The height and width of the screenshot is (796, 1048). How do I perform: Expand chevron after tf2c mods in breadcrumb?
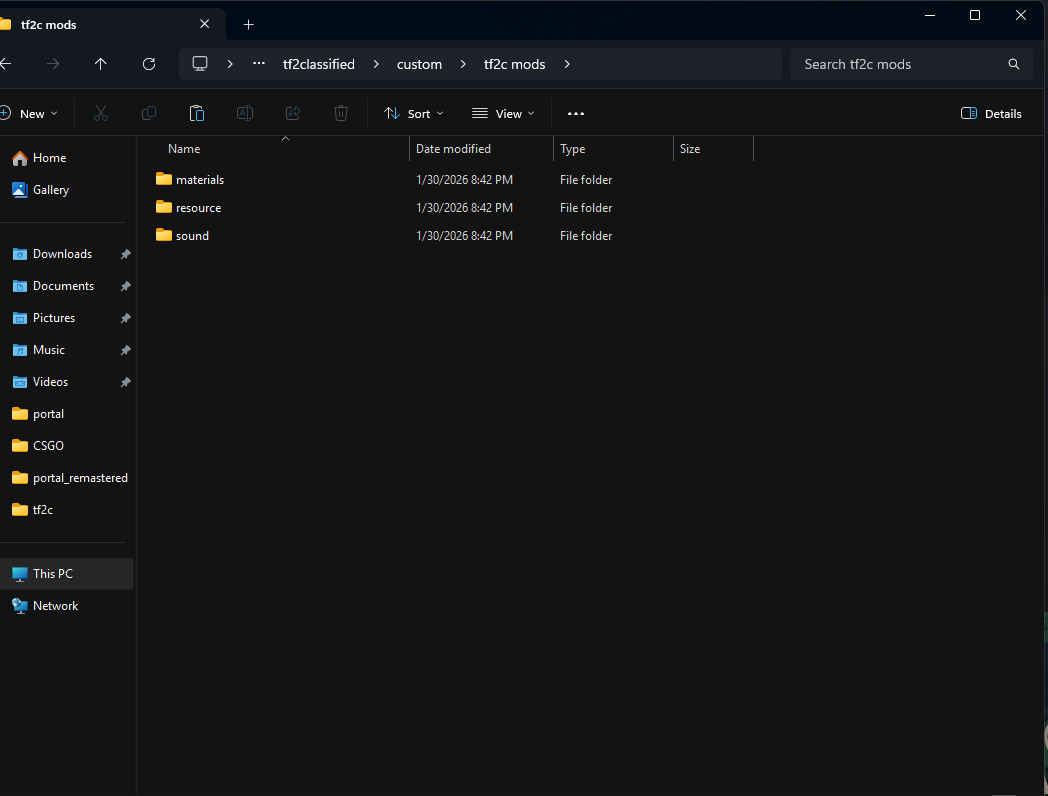click(x=567, y=64)
